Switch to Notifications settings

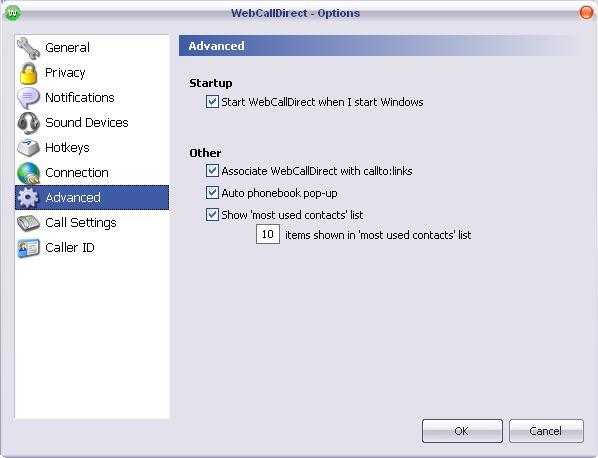[92, 98]
